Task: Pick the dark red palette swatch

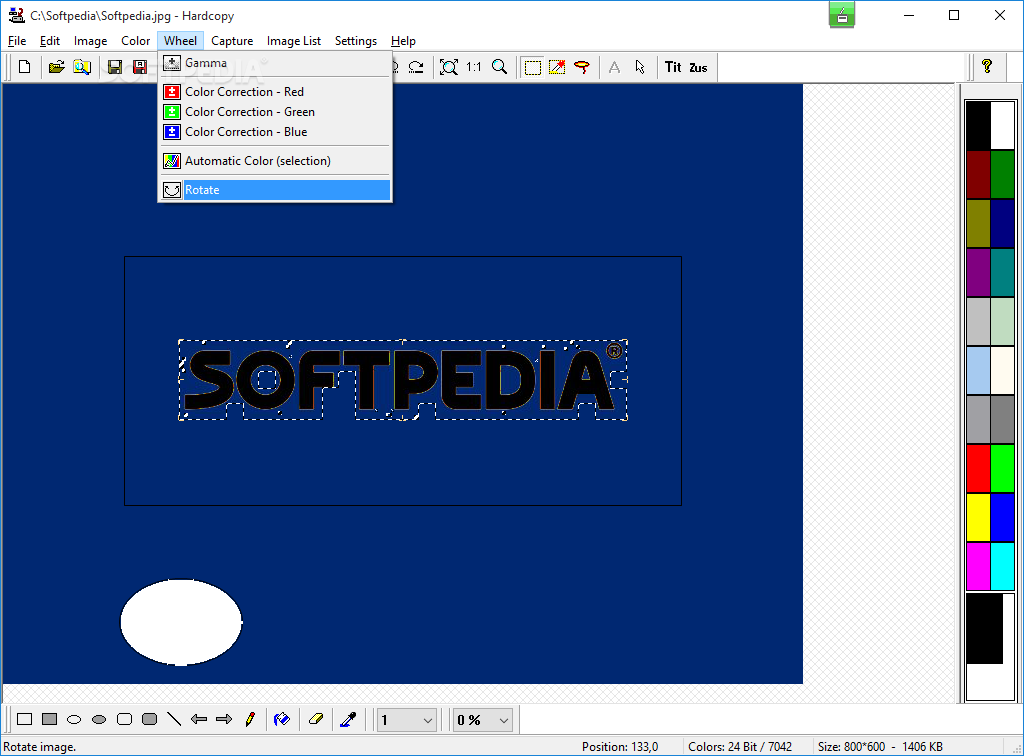Action: (x=978, y=174)
